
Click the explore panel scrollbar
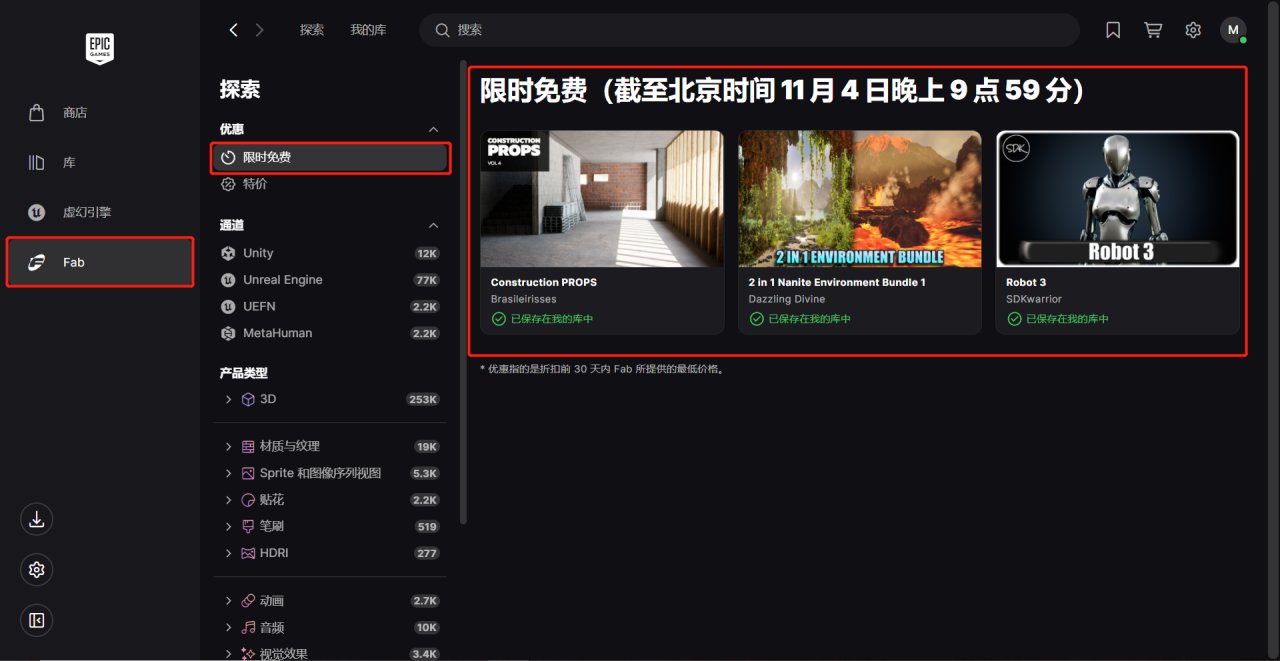[463, 292]
